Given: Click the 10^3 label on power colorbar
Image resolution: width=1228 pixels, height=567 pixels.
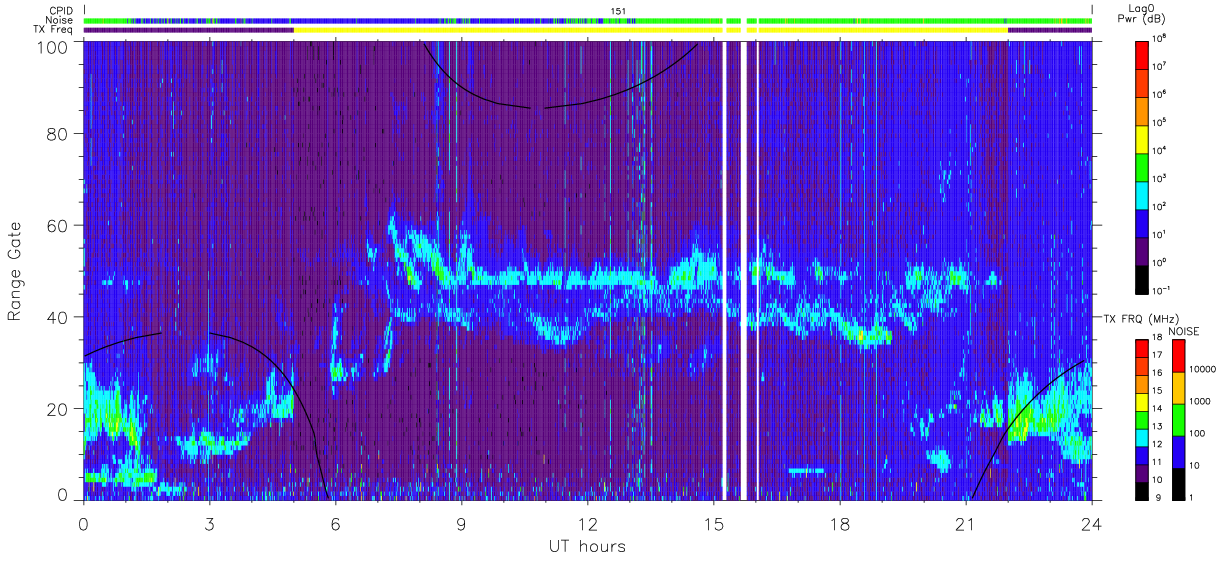Looking at the screenshot, I should [x=1158, y=178].
